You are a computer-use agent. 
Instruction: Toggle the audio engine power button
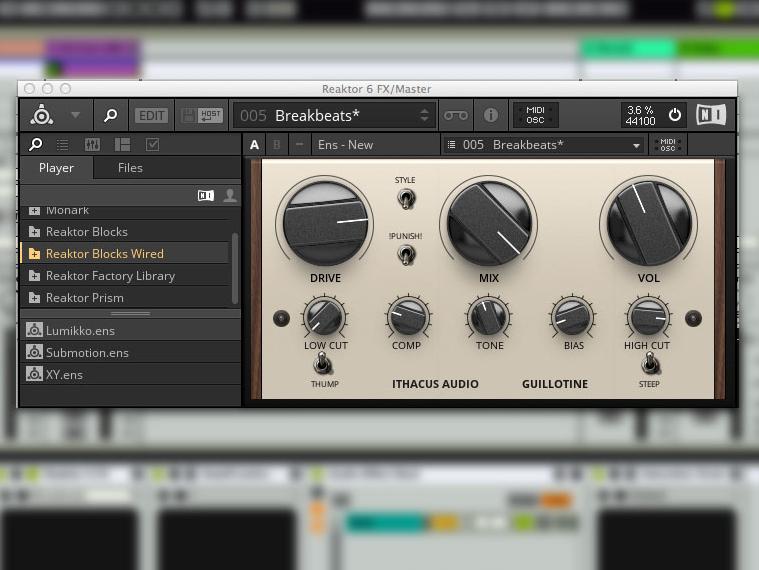pos(675,115)
